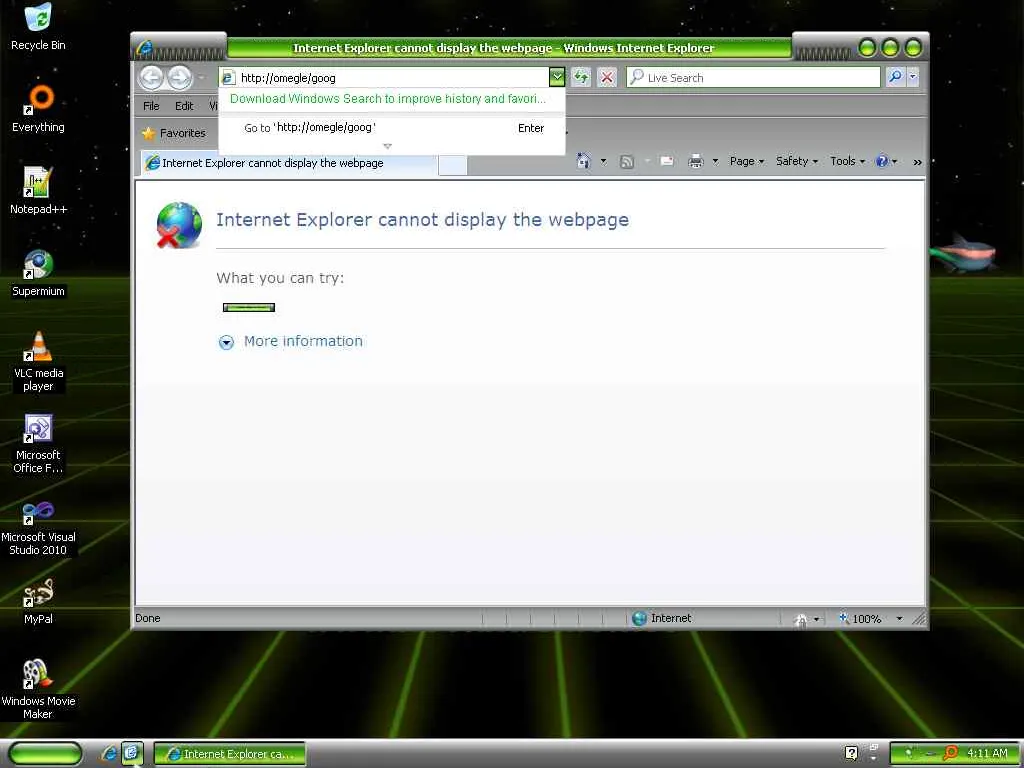Image resolution: width=1024 pixels, height=768 pixels.
Task: Click the orange search icon in system tray
Action: tap(951, 754)
